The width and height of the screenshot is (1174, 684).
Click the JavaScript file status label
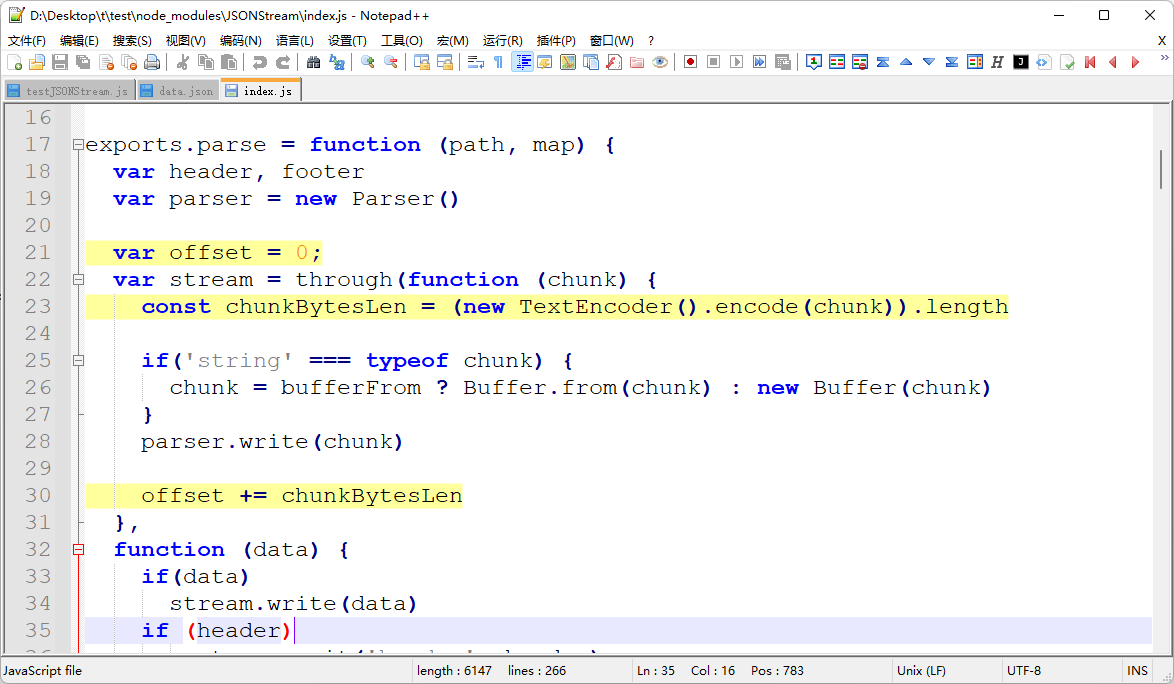pos(43,671)
